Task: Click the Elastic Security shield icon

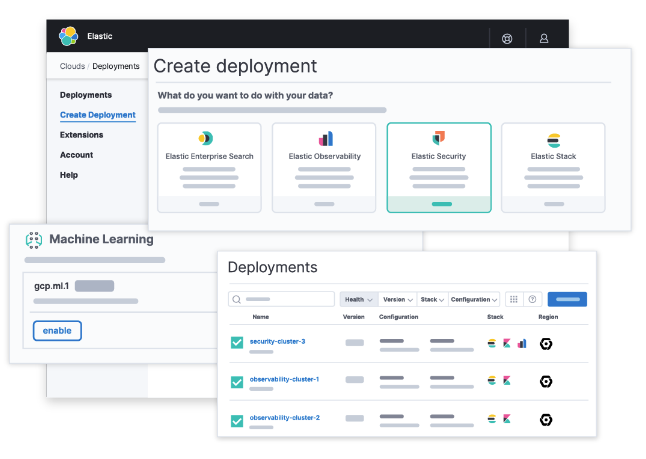Action: 439,138
